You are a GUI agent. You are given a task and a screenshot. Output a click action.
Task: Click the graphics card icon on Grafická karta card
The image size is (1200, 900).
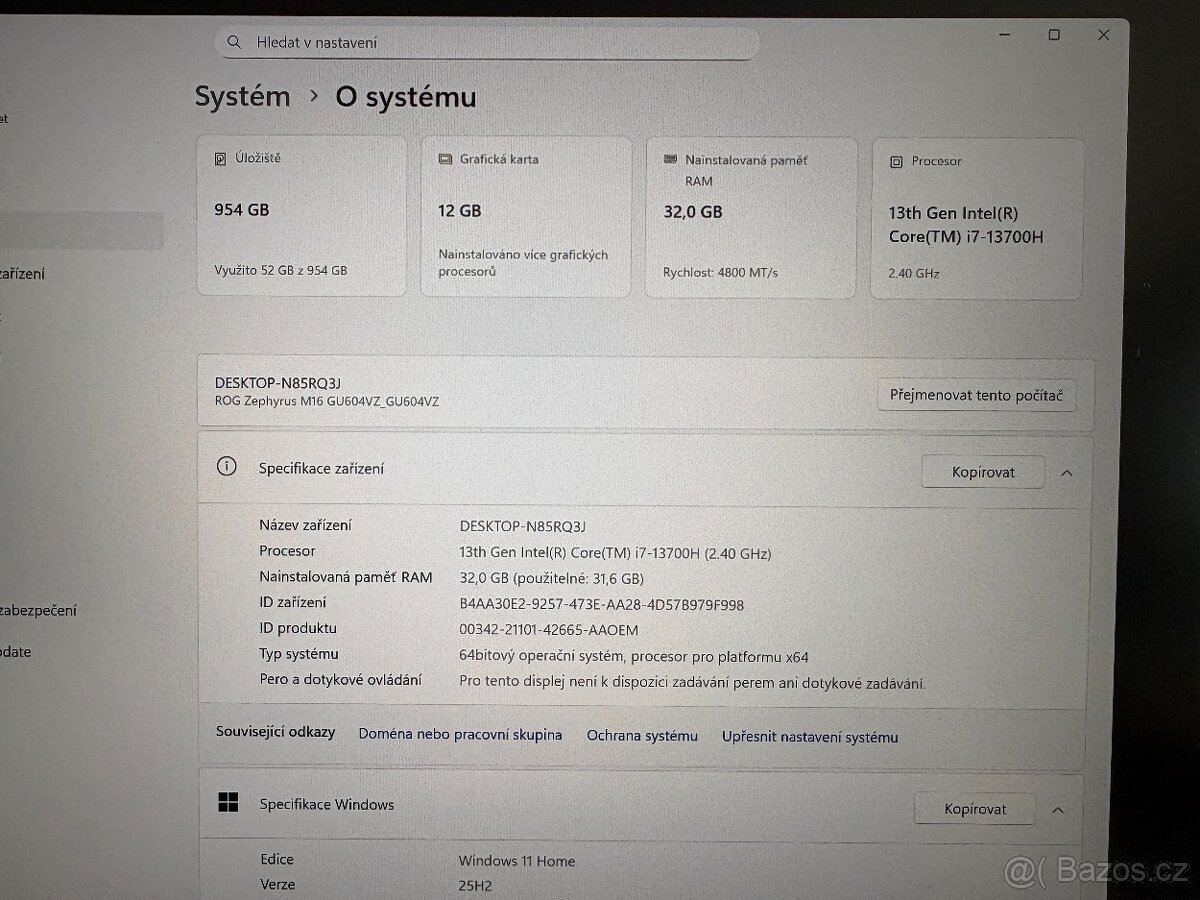[445, 158]
